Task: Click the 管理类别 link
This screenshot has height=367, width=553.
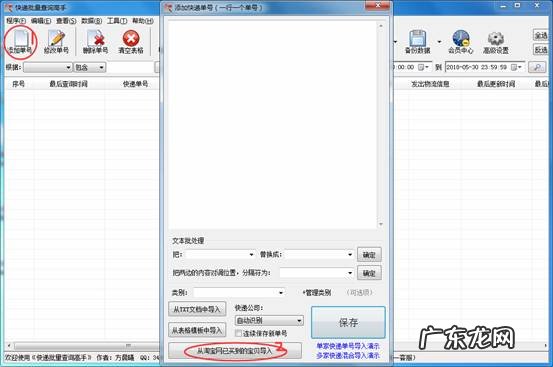Action: click(317, 292)
